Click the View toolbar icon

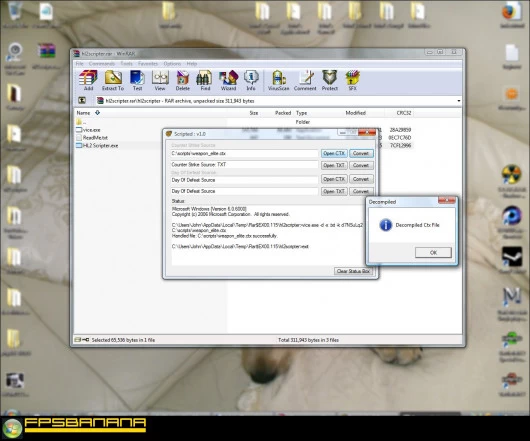tap(160, 80)
